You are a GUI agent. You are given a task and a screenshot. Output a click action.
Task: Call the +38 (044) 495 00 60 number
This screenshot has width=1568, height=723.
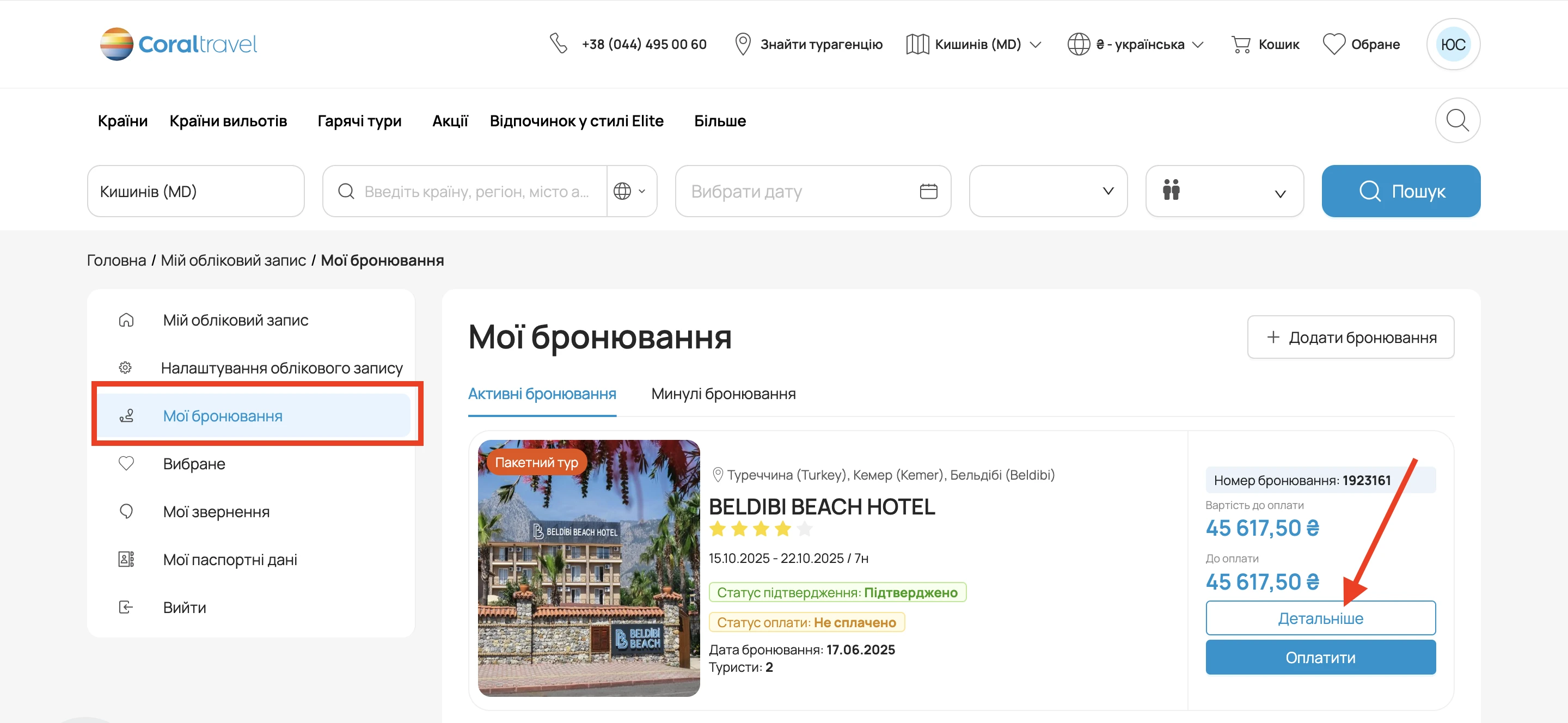click(x=644, y=44)
